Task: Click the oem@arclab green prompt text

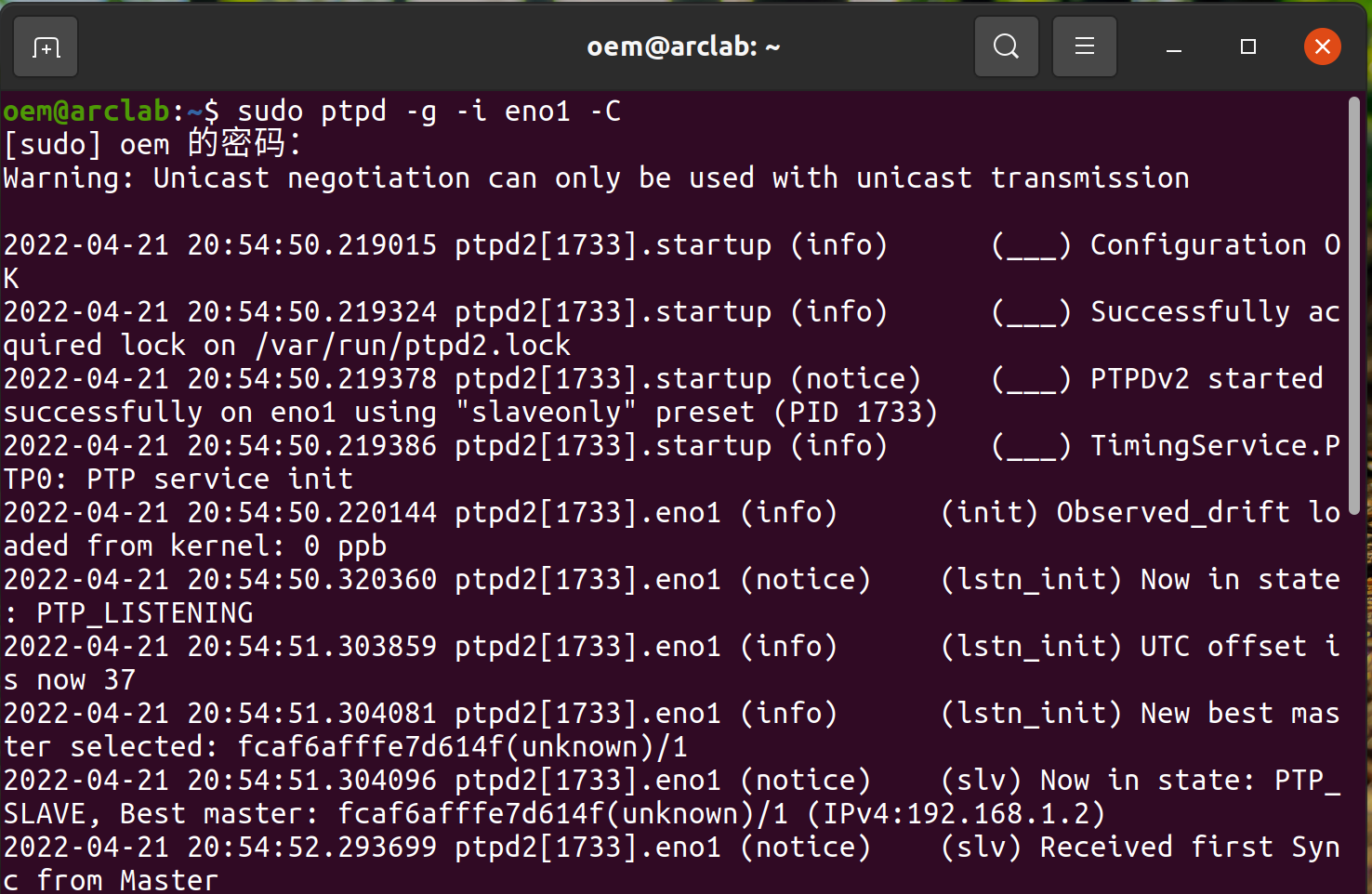Action: tap(86, 112)
